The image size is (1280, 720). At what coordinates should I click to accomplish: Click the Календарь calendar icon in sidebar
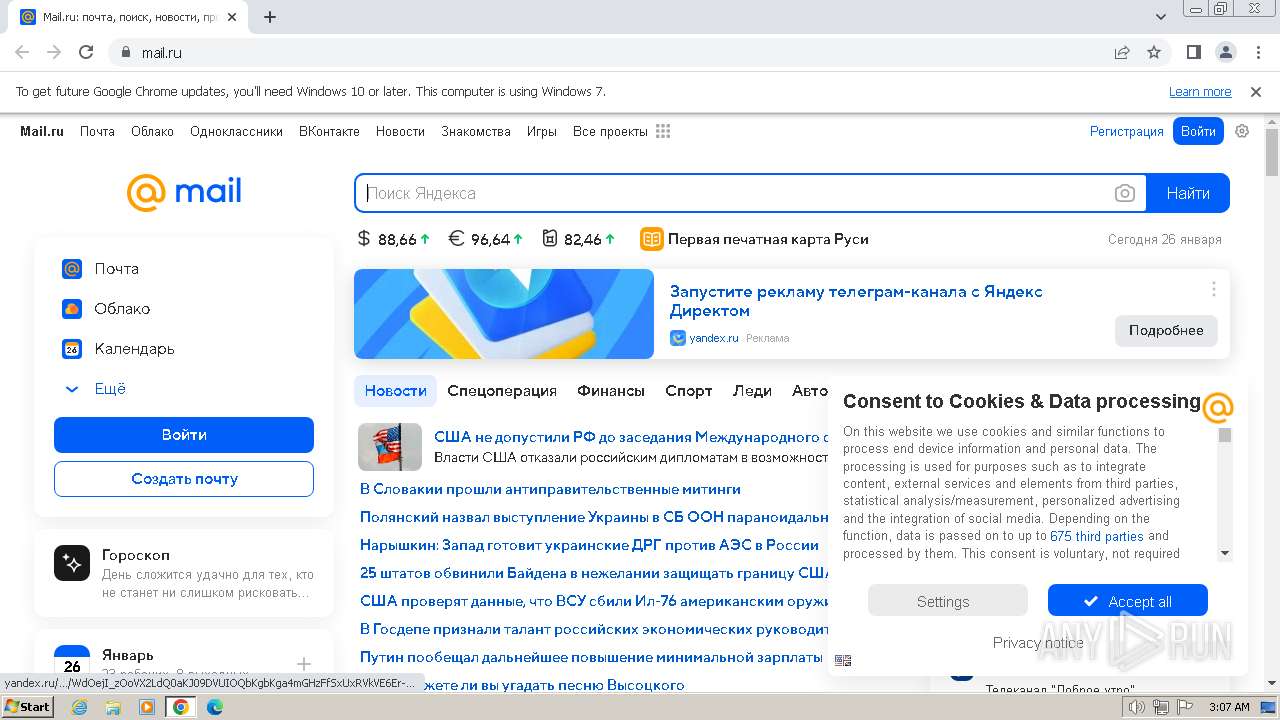click(72, 348)
